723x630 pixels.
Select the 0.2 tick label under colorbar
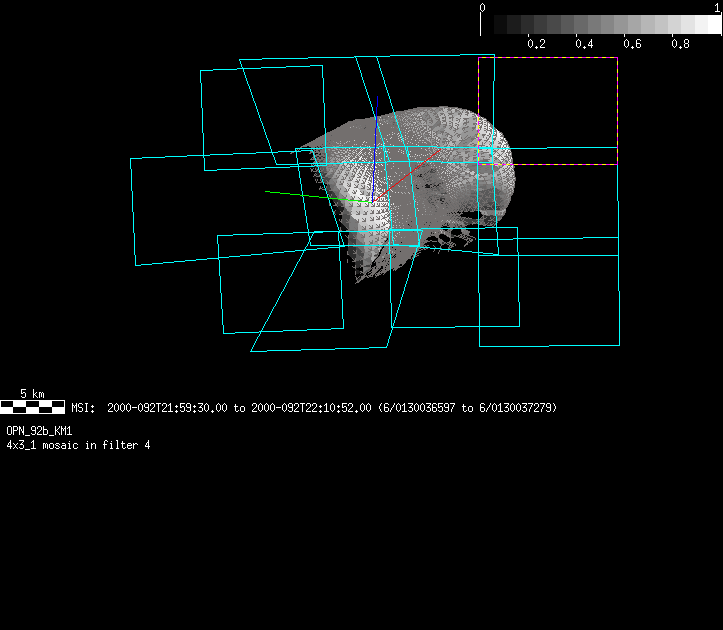pyautogui.click(x=536, y=44)
